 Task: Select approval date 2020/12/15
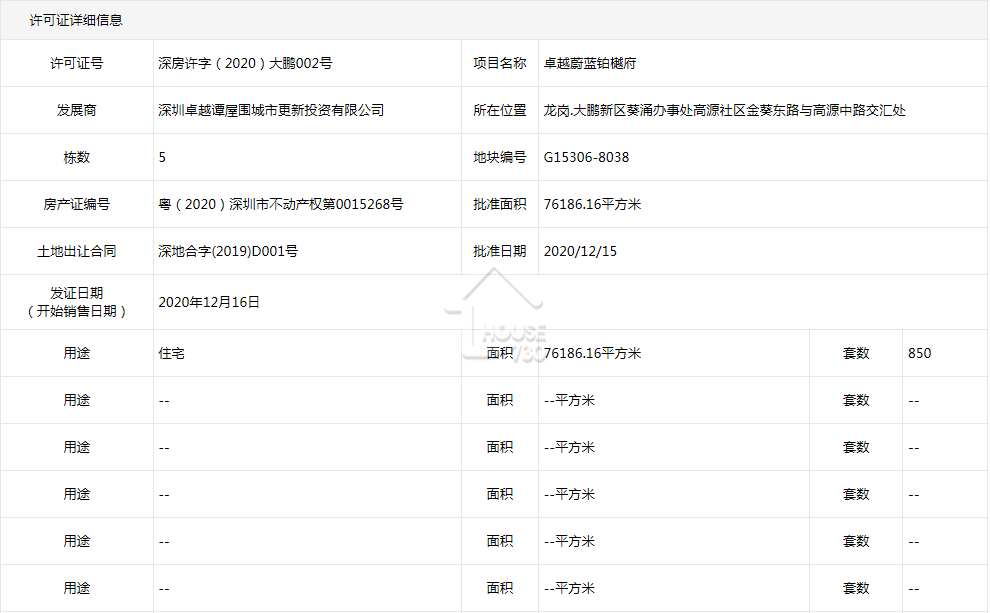coord(580,251)
